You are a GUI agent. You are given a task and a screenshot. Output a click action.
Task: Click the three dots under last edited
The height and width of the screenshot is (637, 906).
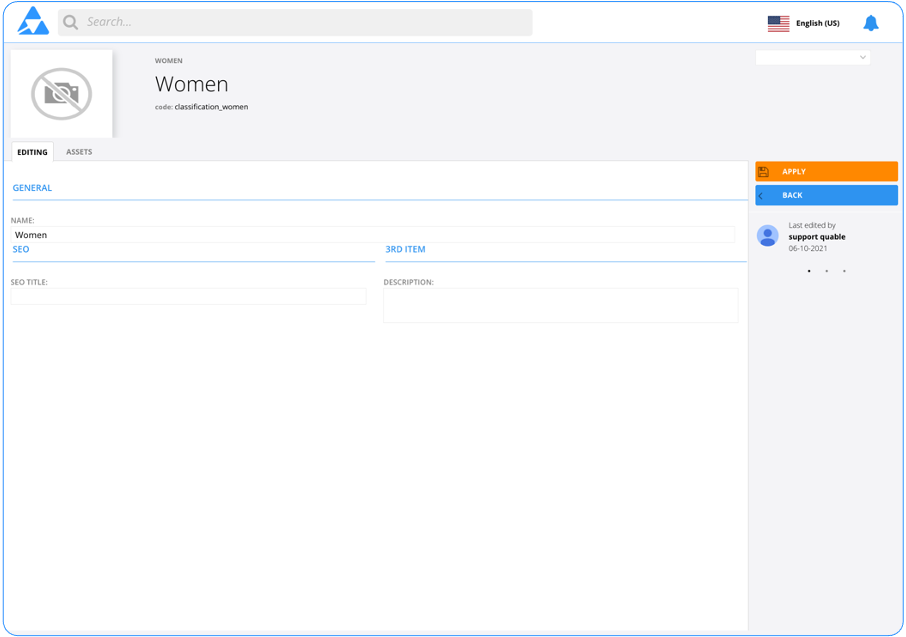pos(826,271)
